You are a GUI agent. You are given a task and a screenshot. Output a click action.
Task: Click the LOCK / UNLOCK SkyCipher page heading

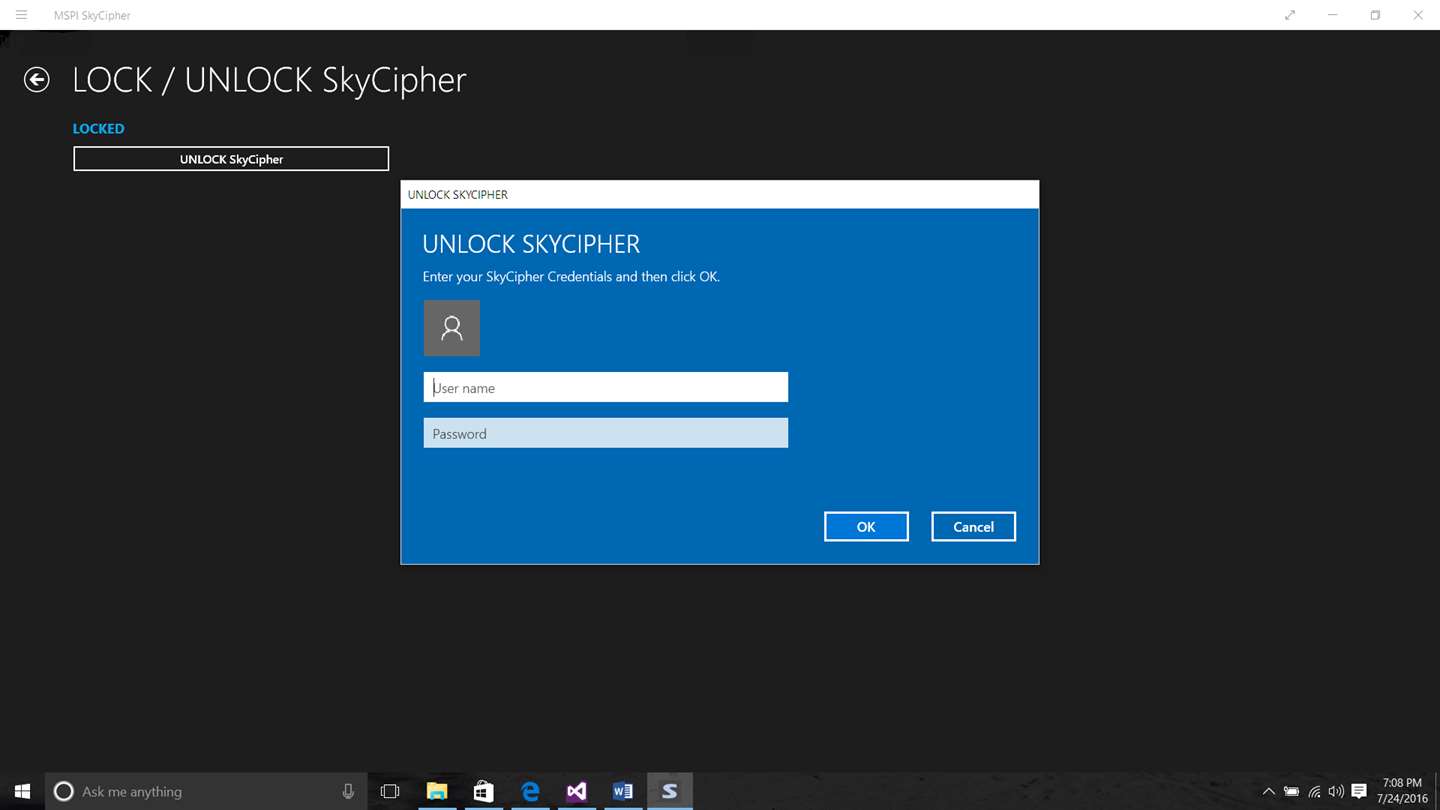(x=270, y=80)
